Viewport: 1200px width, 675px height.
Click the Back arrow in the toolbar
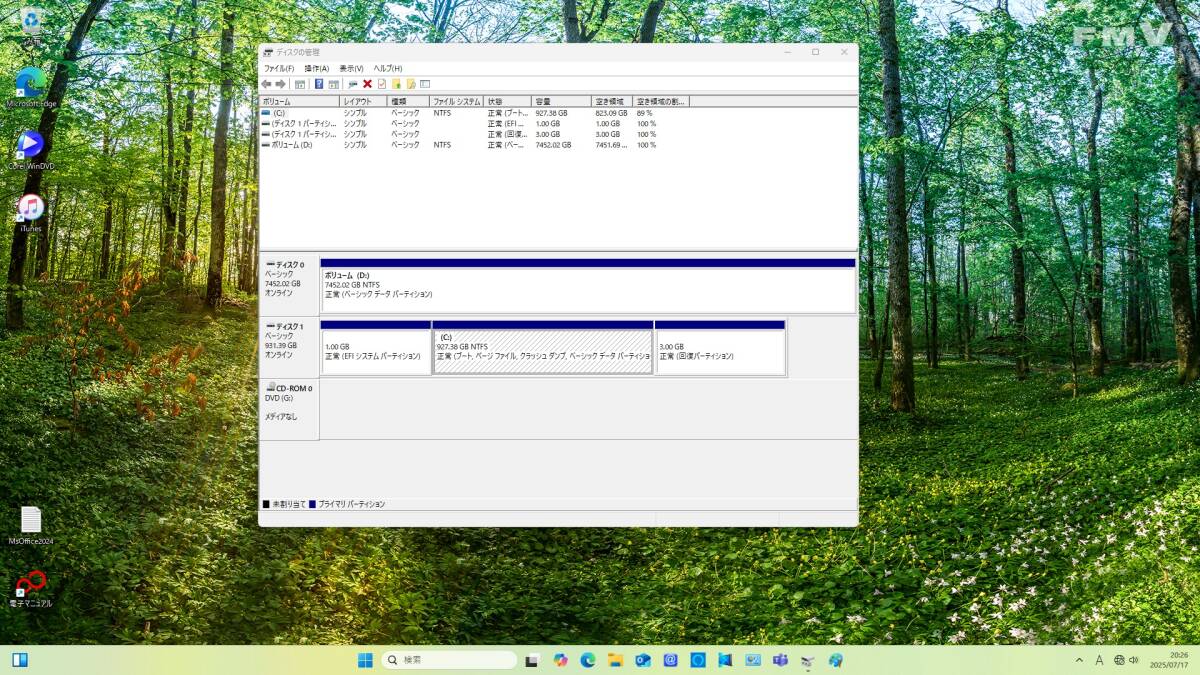pyautogui.click(x=266, y=84)
